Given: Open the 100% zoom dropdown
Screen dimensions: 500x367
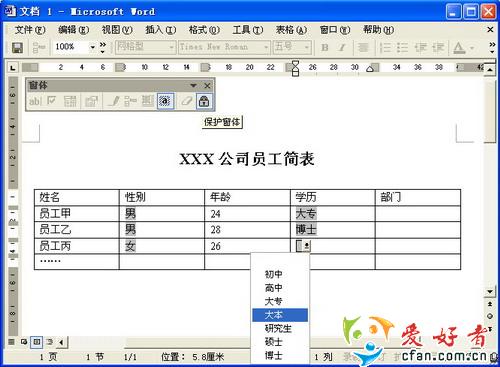Looking at the screenshot, I should coord(93,48).
